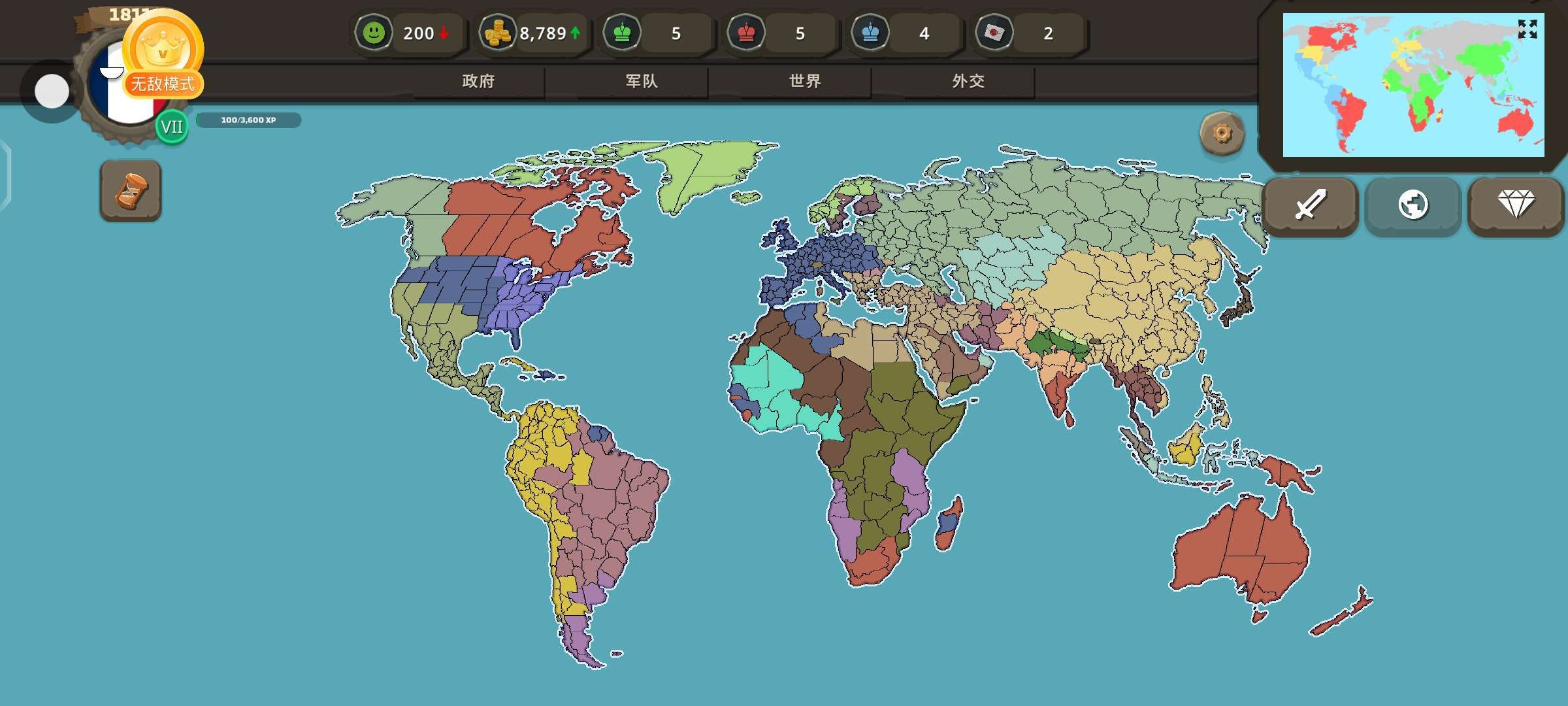Screen dimensions: 1568x706
Task: Open the diamond shop button
Action: pyautogui.click(x=1515, y=205)
